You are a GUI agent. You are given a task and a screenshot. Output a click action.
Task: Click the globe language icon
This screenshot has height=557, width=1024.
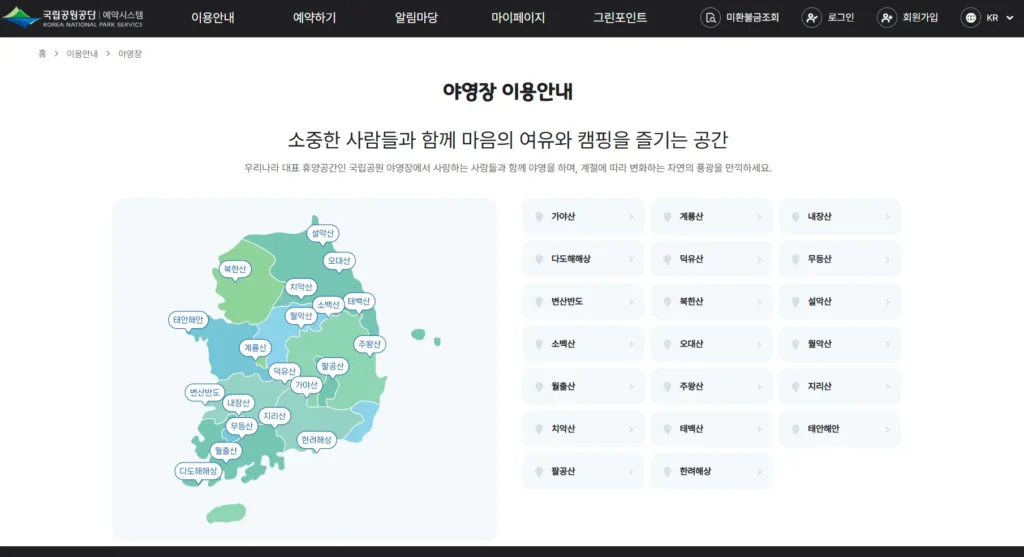pos(970,18)
